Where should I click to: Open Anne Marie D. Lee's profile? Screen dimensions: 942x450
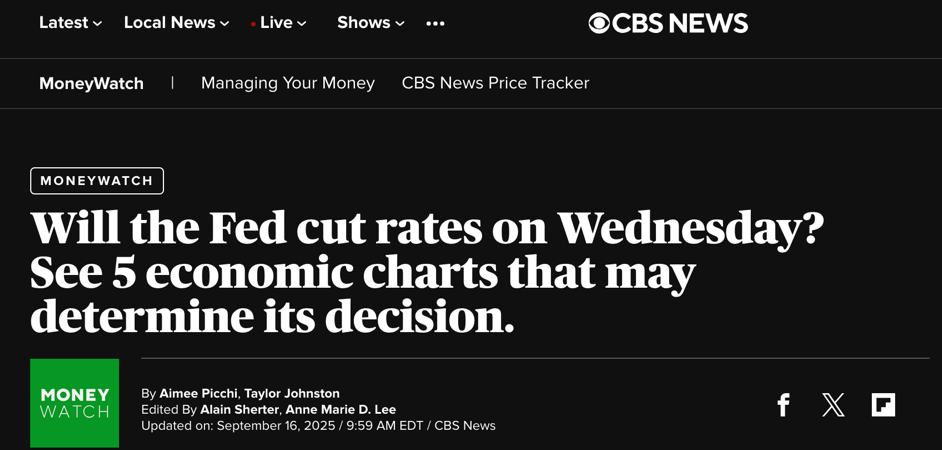[x=341, y=410]
